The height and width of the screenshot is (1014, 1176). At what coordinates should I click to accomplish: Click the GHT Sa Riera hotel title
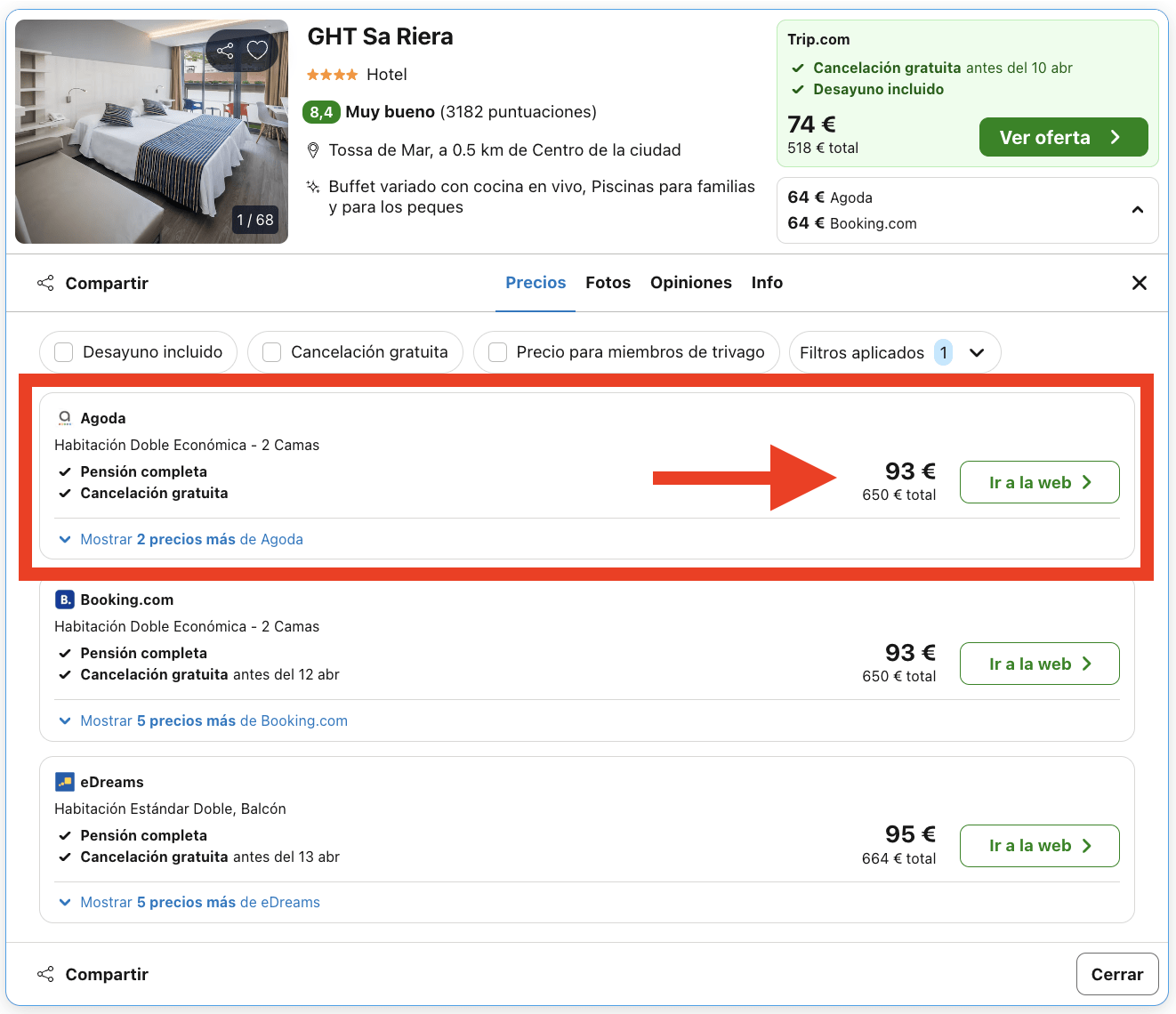(380, 36)
